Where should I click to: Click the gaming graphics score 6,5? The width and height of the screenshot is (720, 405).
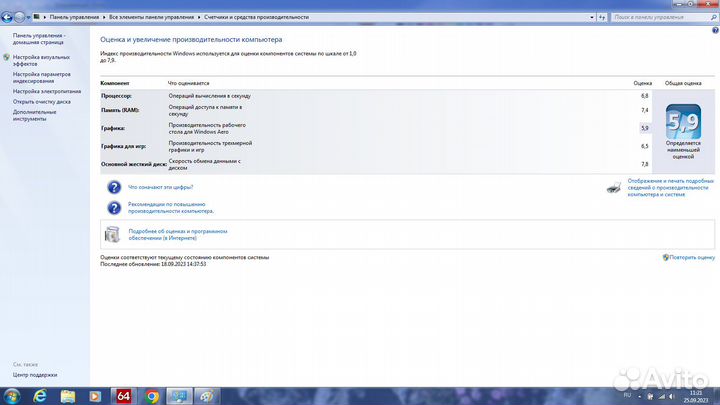[x=645, y=146]
